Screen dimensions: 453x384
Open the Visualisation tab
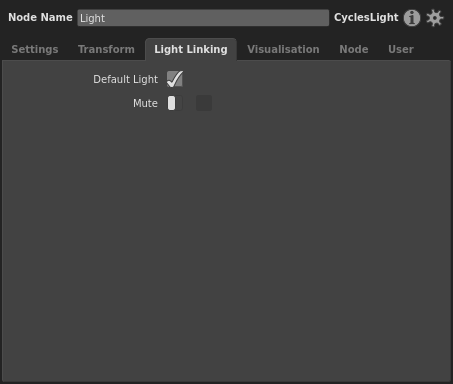click(x=283, y=49)
